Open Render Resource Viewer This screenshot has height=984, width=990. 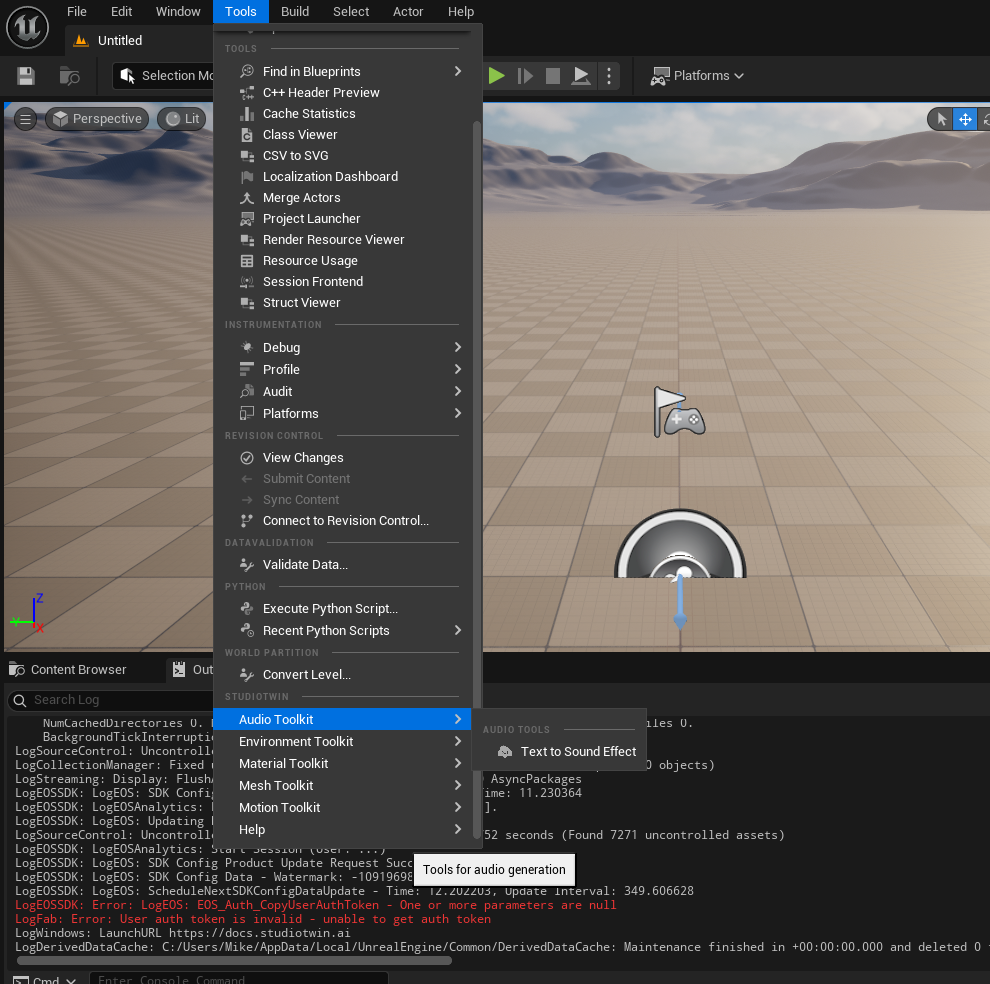(x=343, y=239)
